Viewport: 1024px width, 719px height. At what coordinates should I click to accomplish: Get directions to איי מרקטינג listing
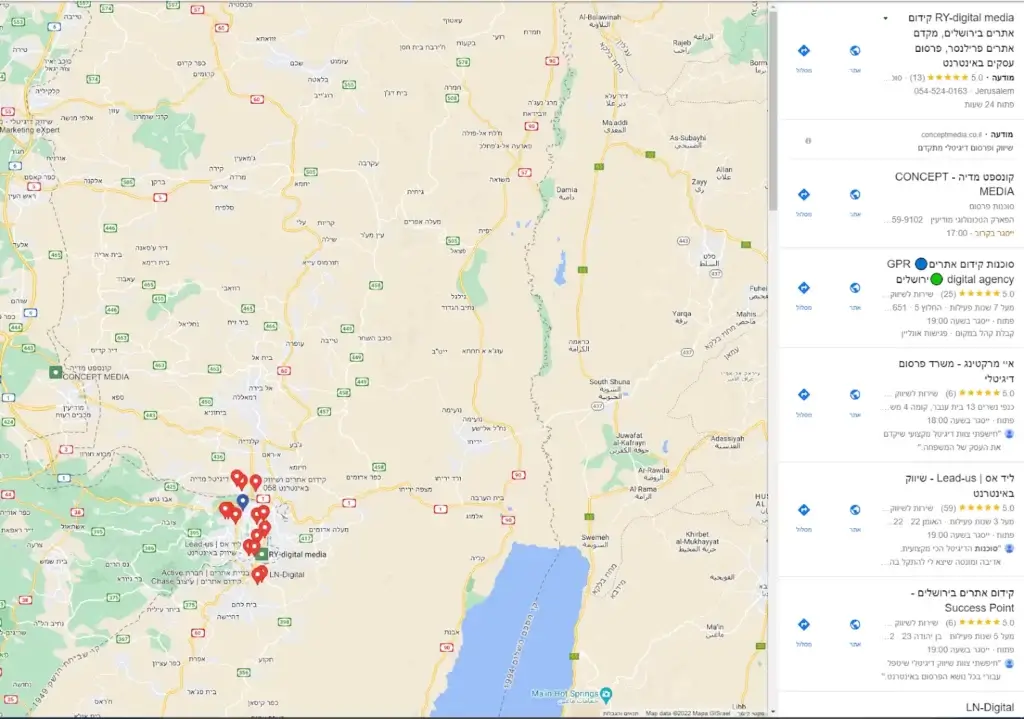[804, 394]
